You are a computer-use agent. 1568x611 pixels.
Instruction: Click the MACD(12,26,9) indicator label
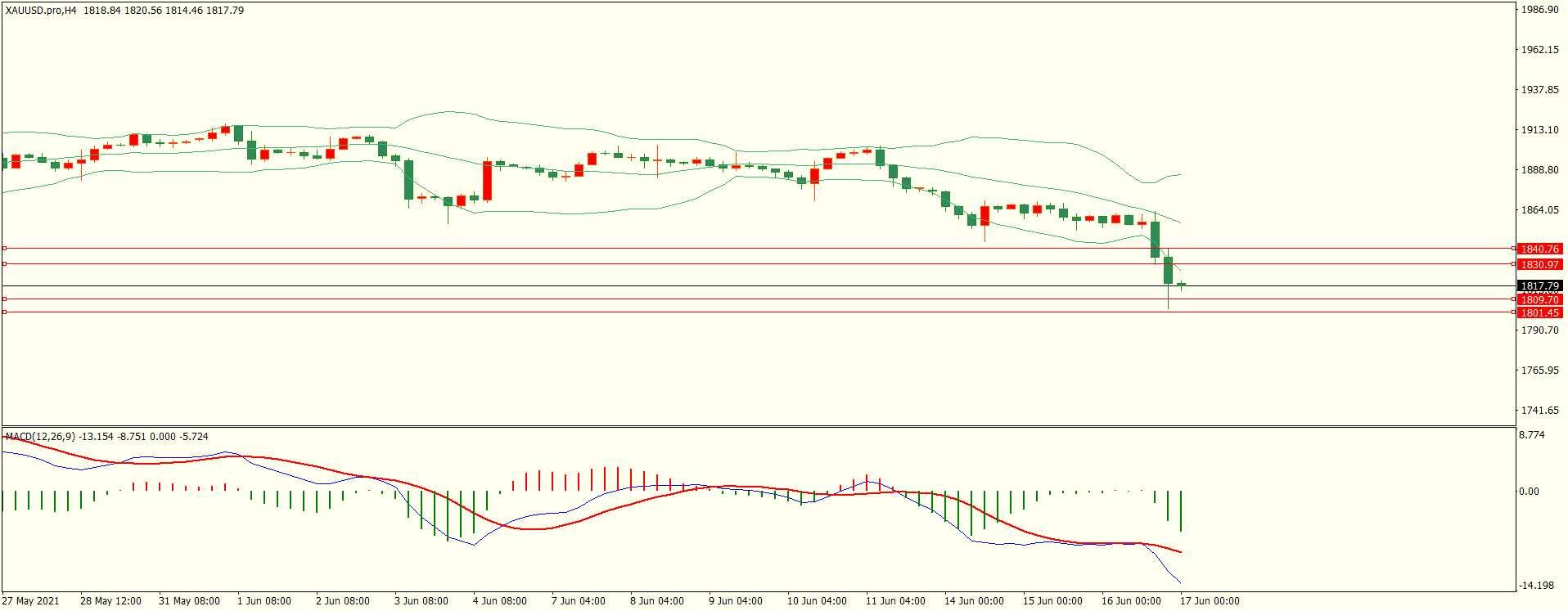coord(41,437)
